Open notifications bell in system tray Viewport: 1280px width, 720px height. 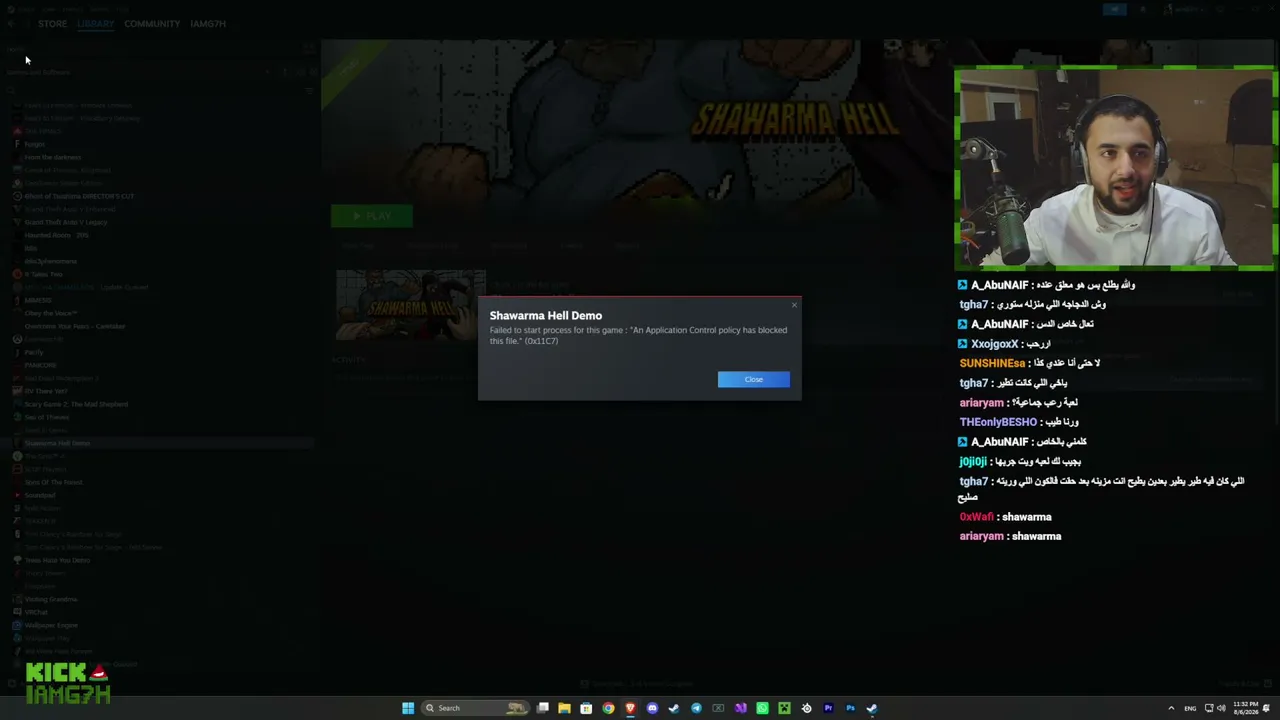(1267, 708)
